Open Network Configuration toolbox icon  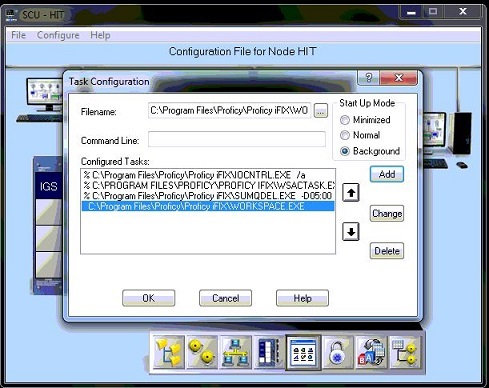pos(235,353)
